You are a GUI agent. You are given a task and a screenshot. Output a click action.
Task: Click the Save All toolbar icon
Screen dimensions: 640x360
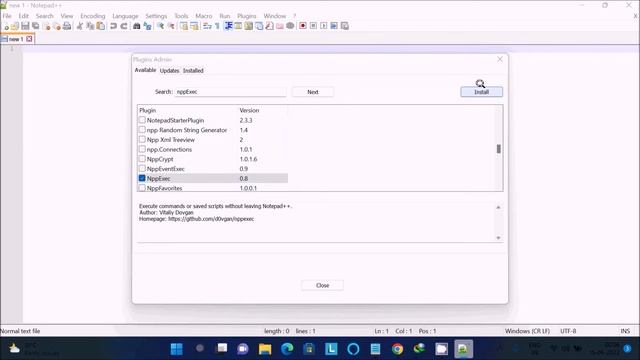point(36,26)
